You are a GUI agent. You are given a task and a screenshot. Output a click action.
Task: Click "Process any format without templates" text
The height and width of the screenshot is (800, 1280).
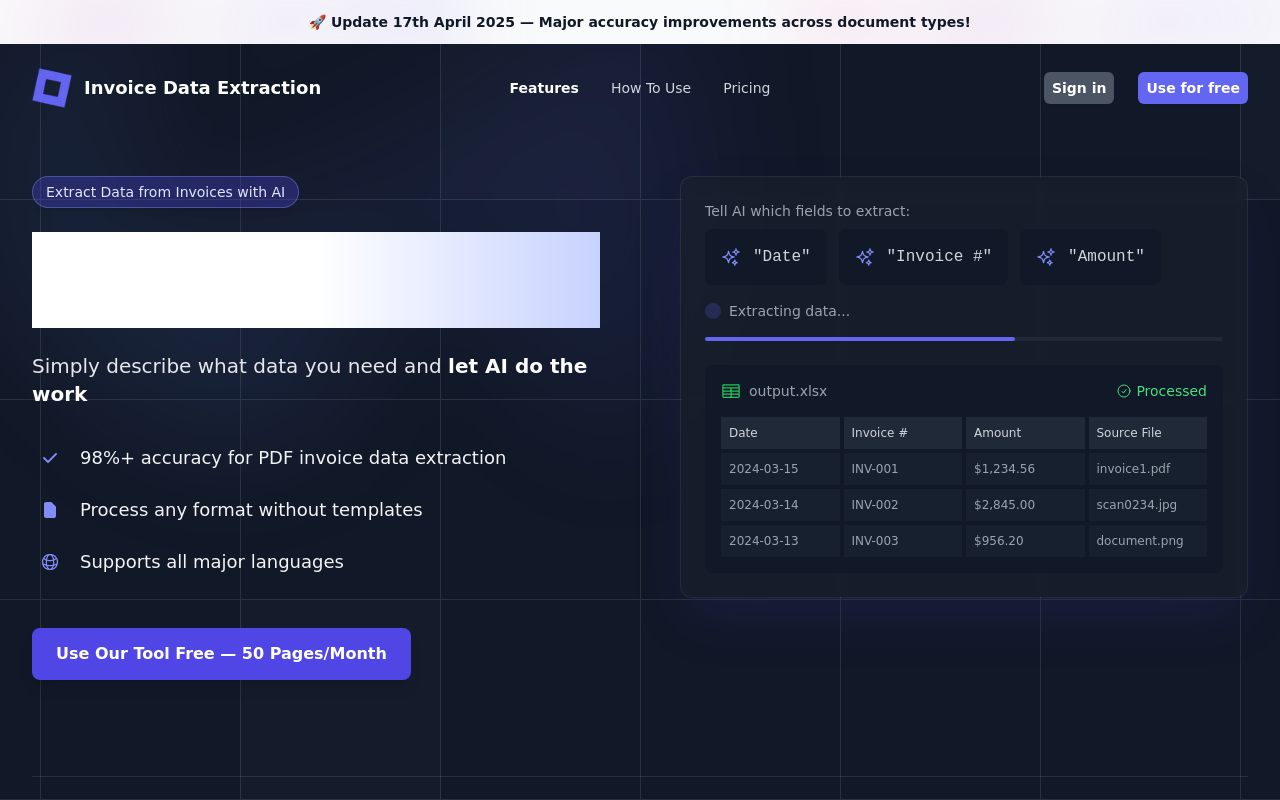pyautogui.click(x=251, y=510)
